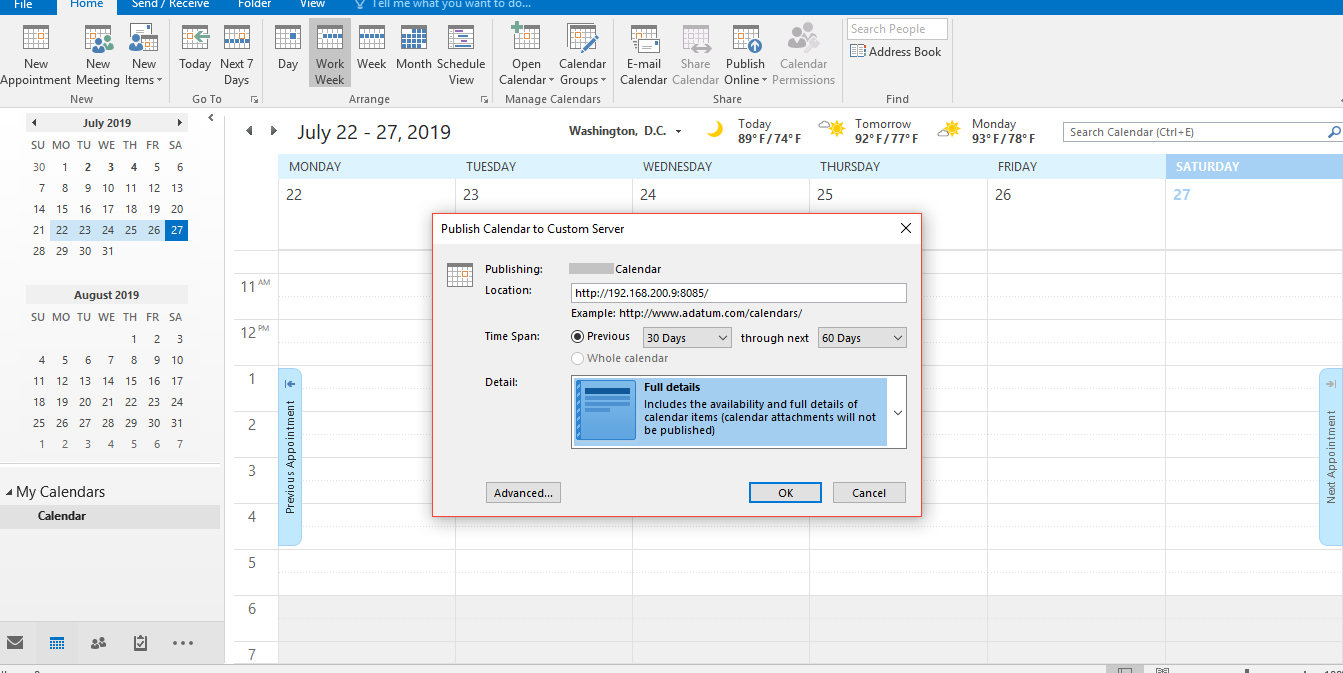Click the Next Appointment side tab
Screen dimensions: 1343x673
(x=1331, y=457)
